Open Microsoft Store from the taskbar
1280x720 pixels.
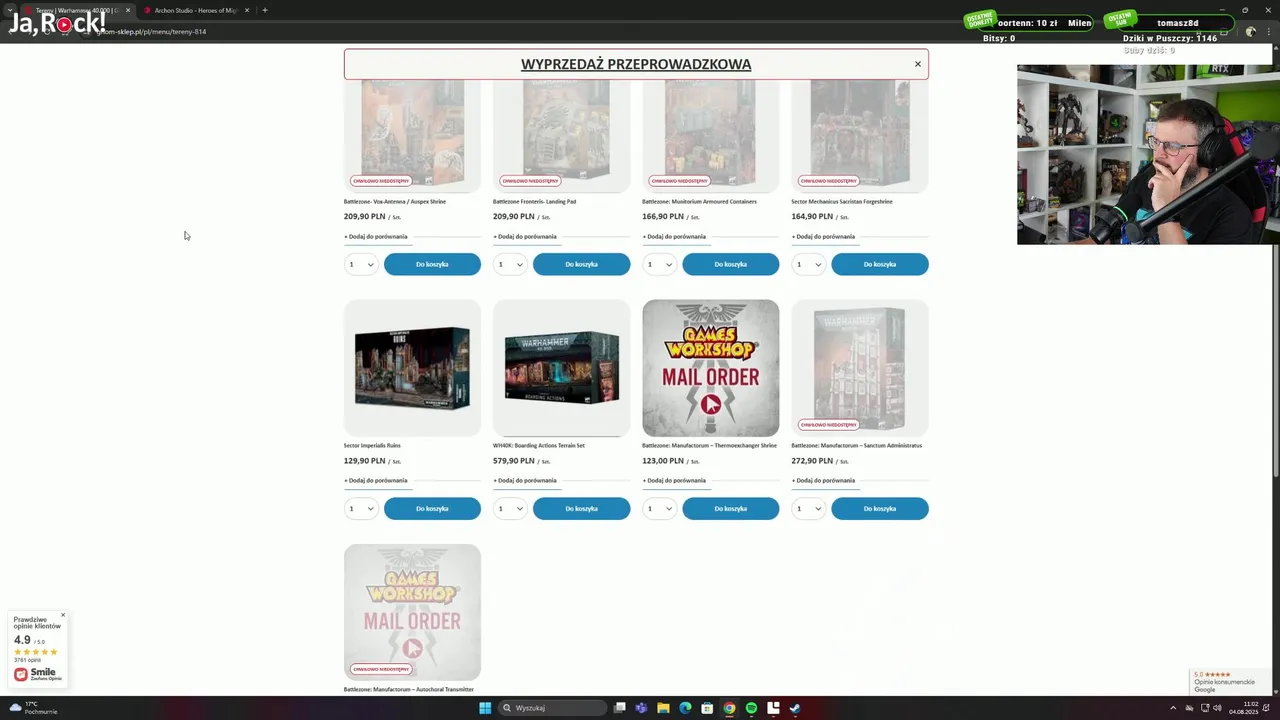pyautogui.click(x=707, y=708)
